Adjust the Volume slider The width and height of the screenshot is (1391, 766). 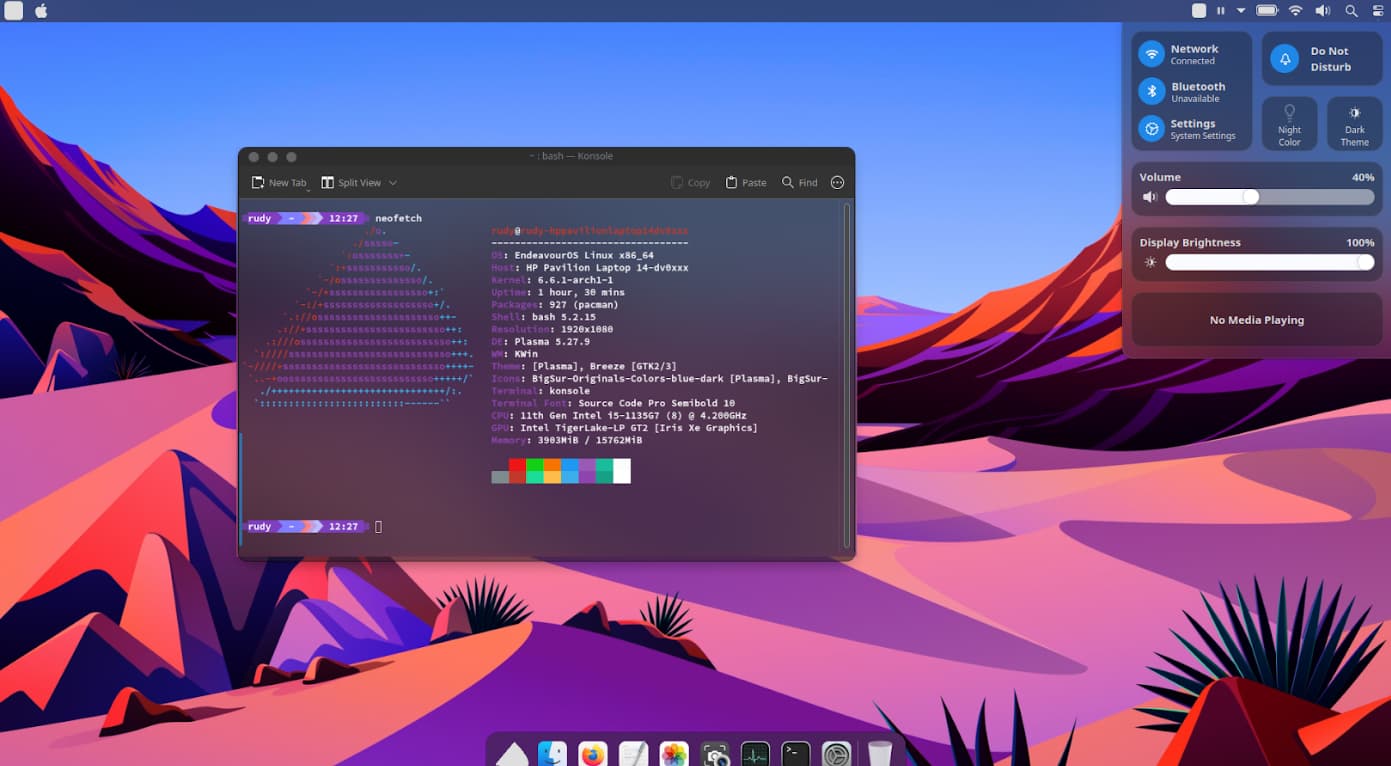pyautogui.click(x=1250, y=197)
